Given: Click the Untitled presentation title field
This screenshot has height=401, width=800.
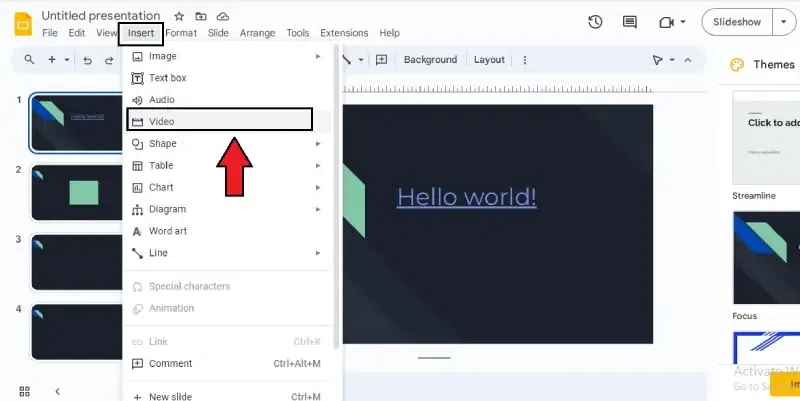Looking at the screenshot, I should [101, 16].
